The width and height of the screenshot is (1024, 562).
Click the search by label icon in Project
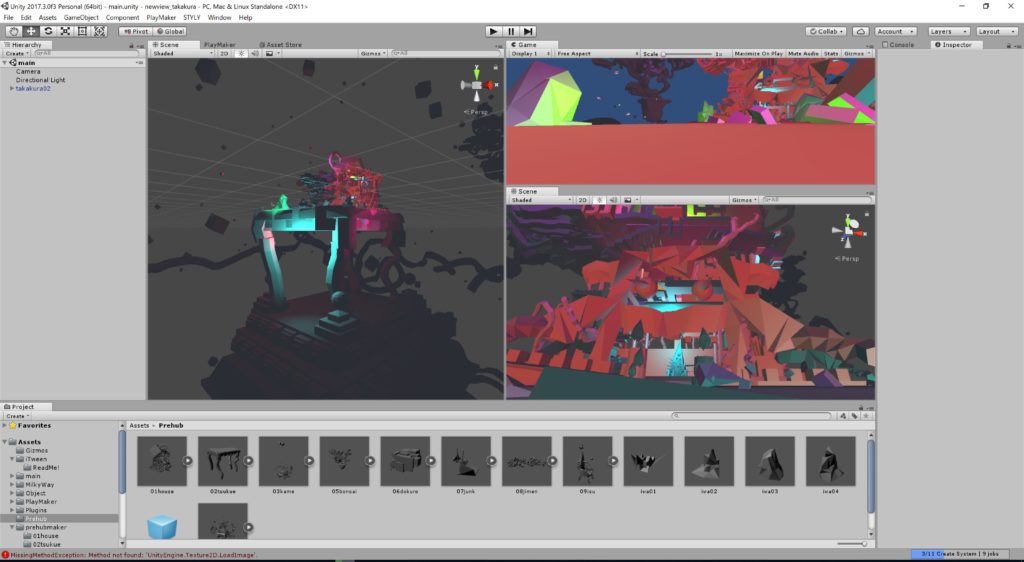854,416
